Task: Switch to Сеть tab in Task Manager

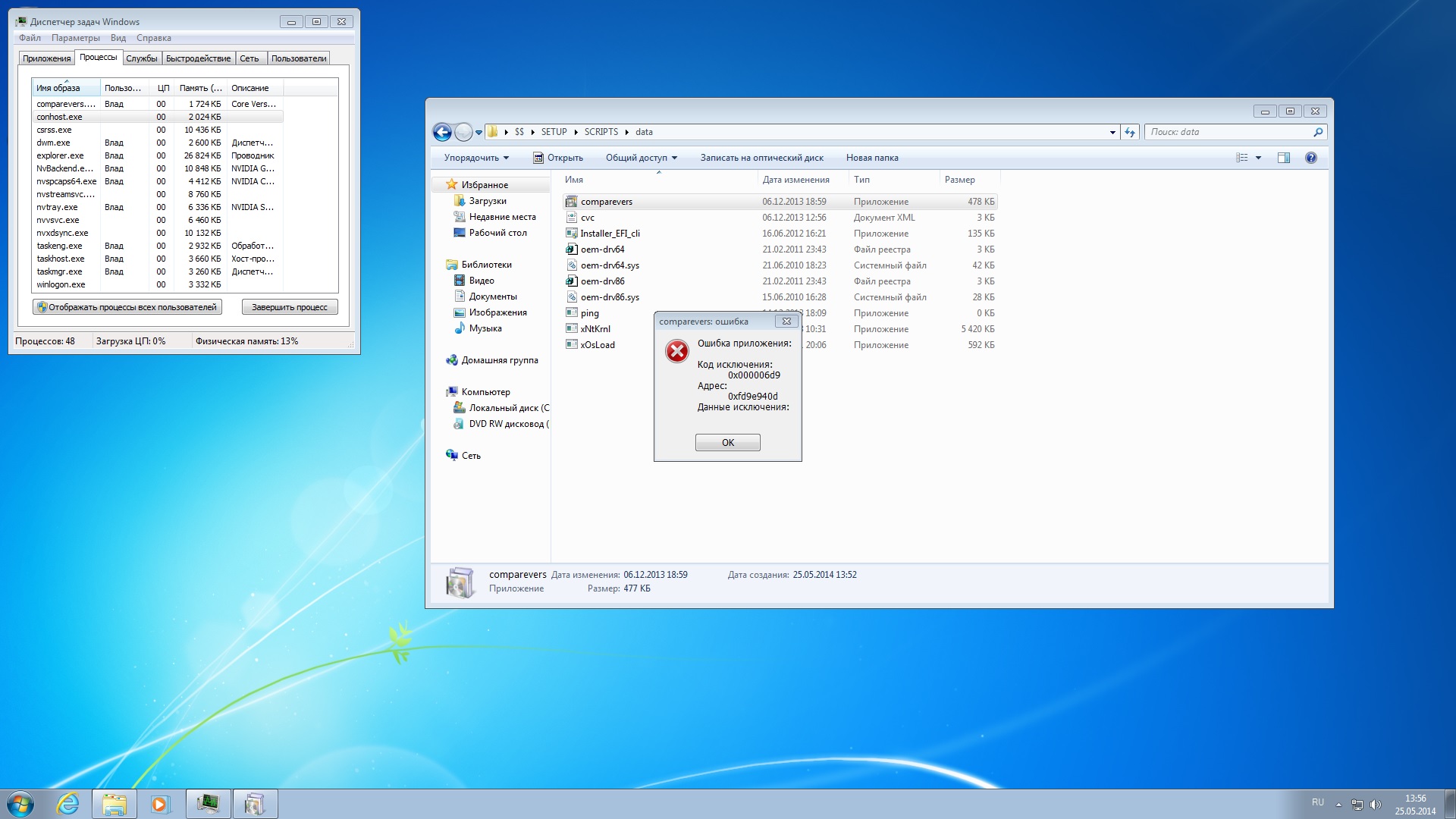Action: coord(249,58)
